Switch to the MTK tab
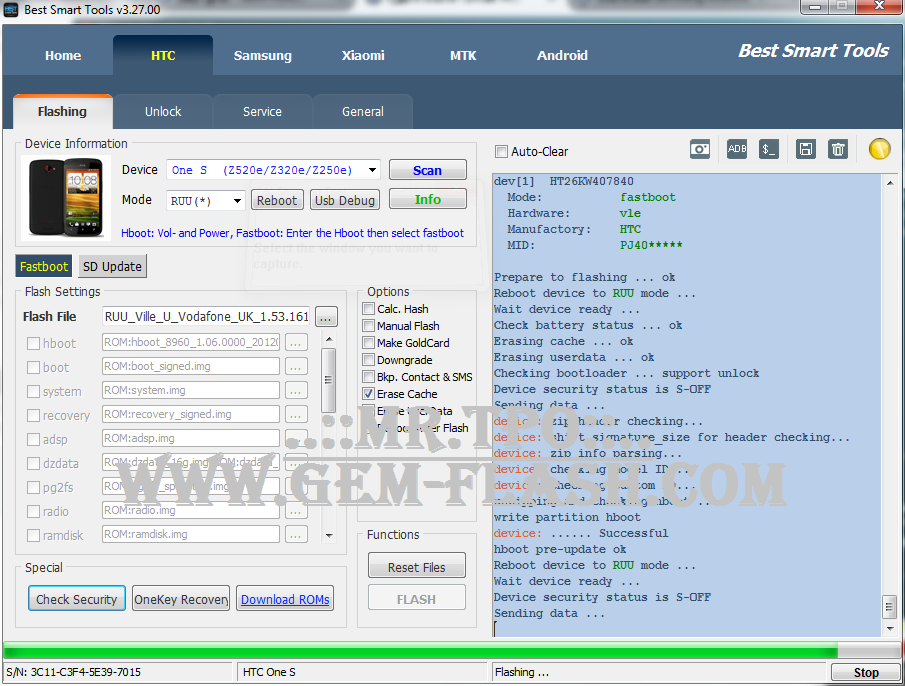Screen dimensions: 905x686 [x=463, y=55]
